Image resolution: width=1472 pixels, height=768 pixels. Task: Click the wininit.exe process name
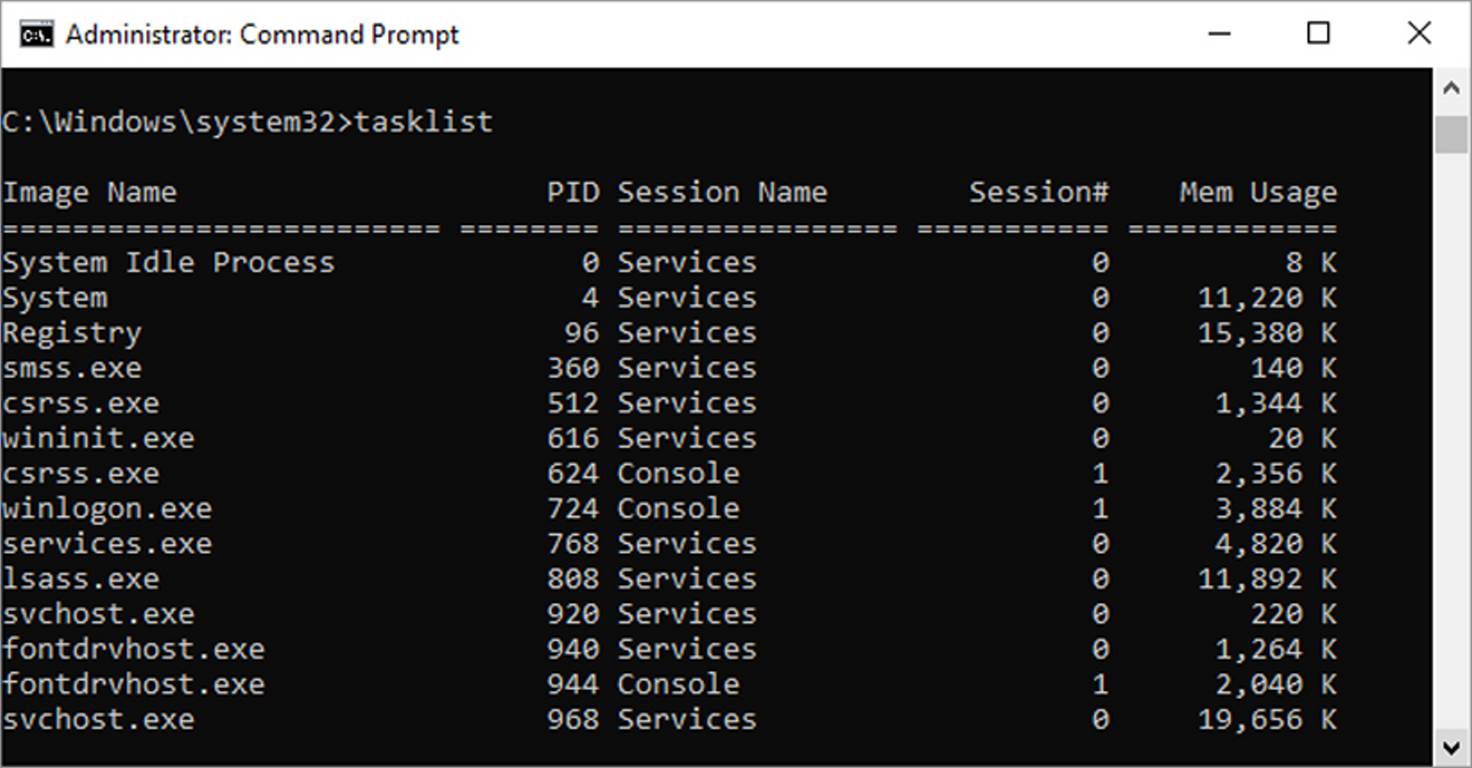click(98, 438)
